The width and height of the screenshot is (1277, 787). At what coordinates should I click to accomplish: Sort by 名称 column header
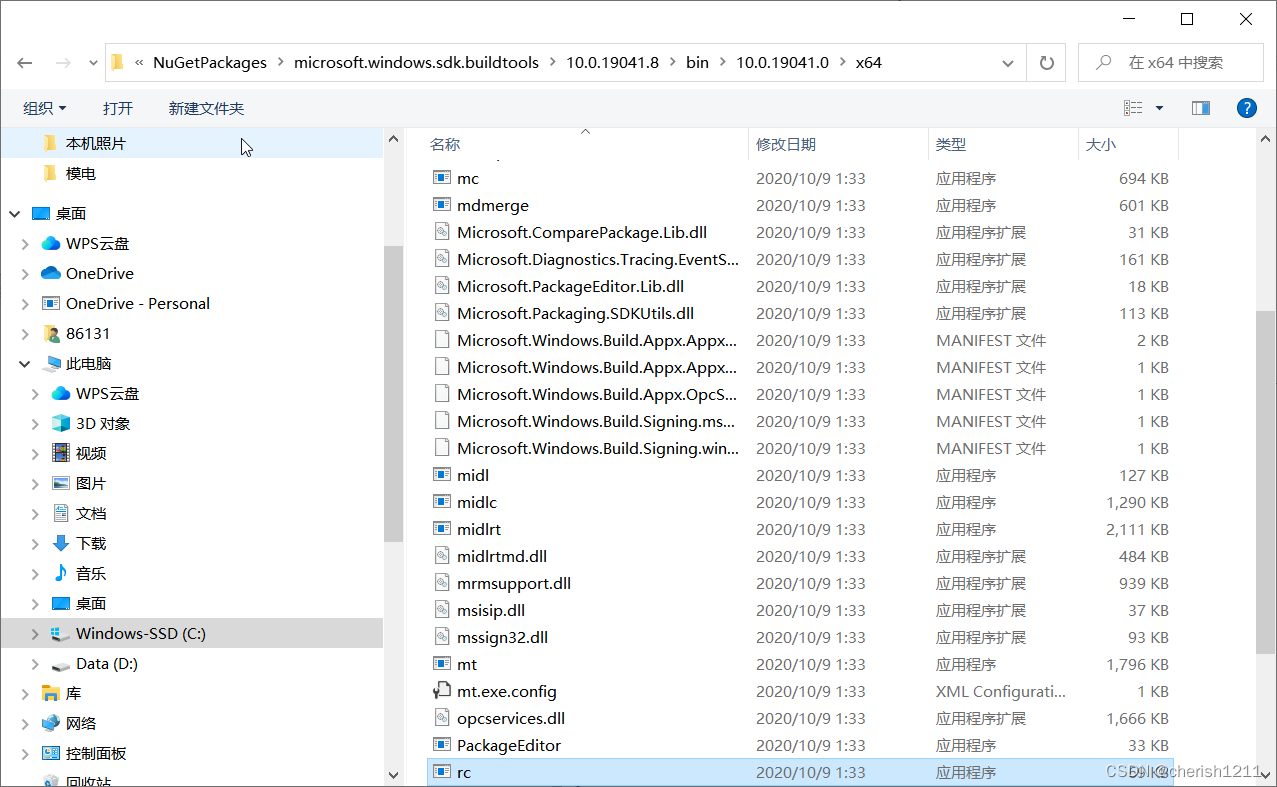point(445,144)
